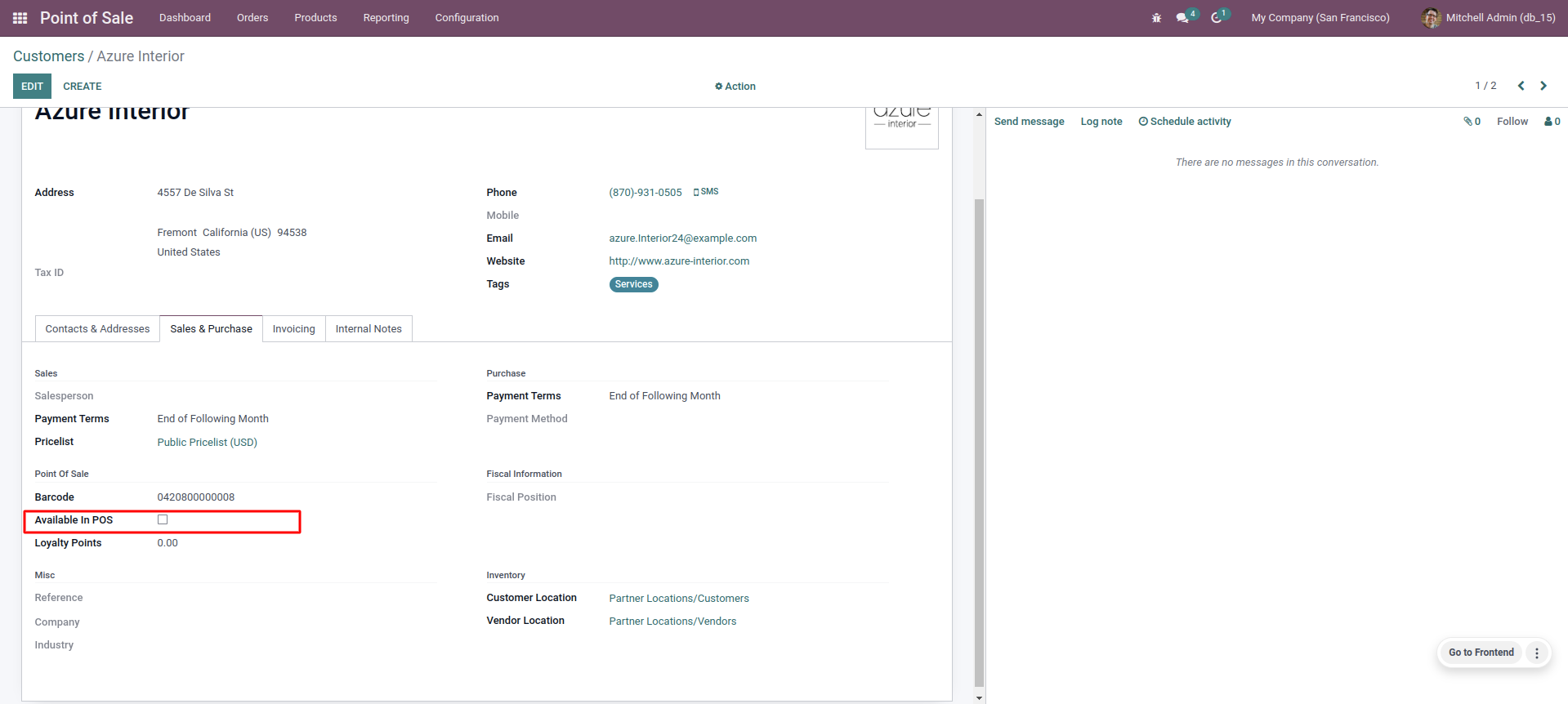Click the address line 4557 De Silva St
The width and height of the screenshot is (1568, 704).
tap(195, 193)
